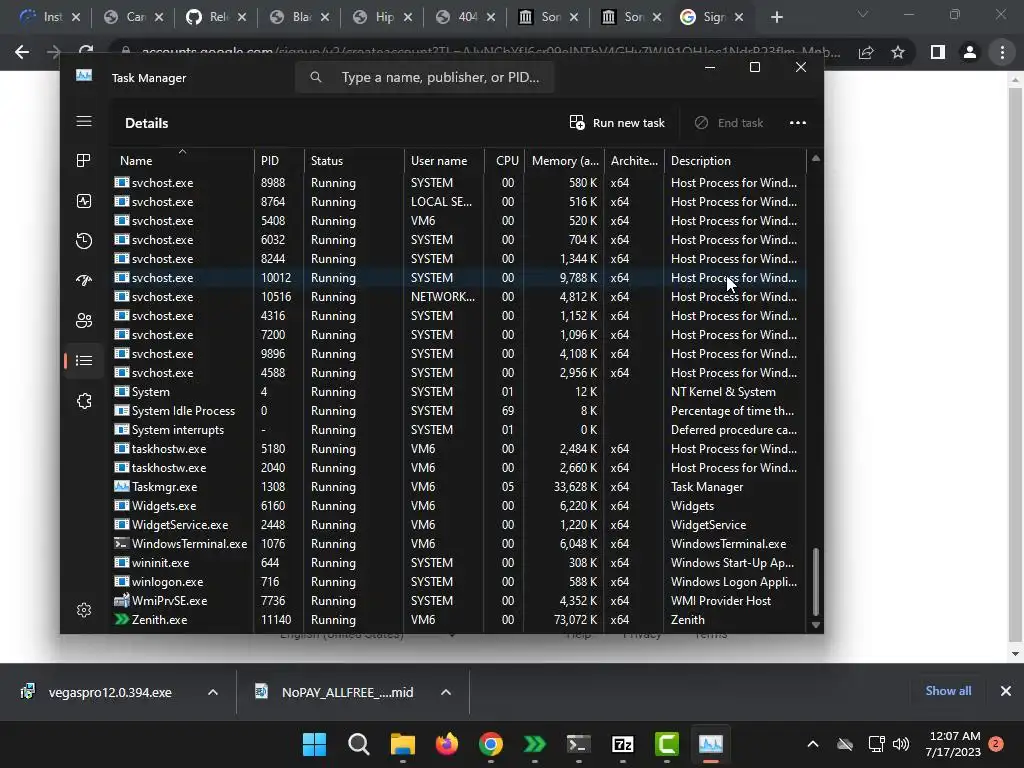Expand vegaspro12.0.394.exe download options
Image resolution: width=1024 pixels, height=768 pixels.
[213, 692]
